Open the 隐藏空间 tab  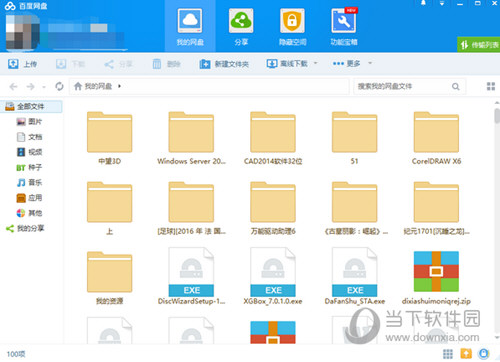pos(292,26)
